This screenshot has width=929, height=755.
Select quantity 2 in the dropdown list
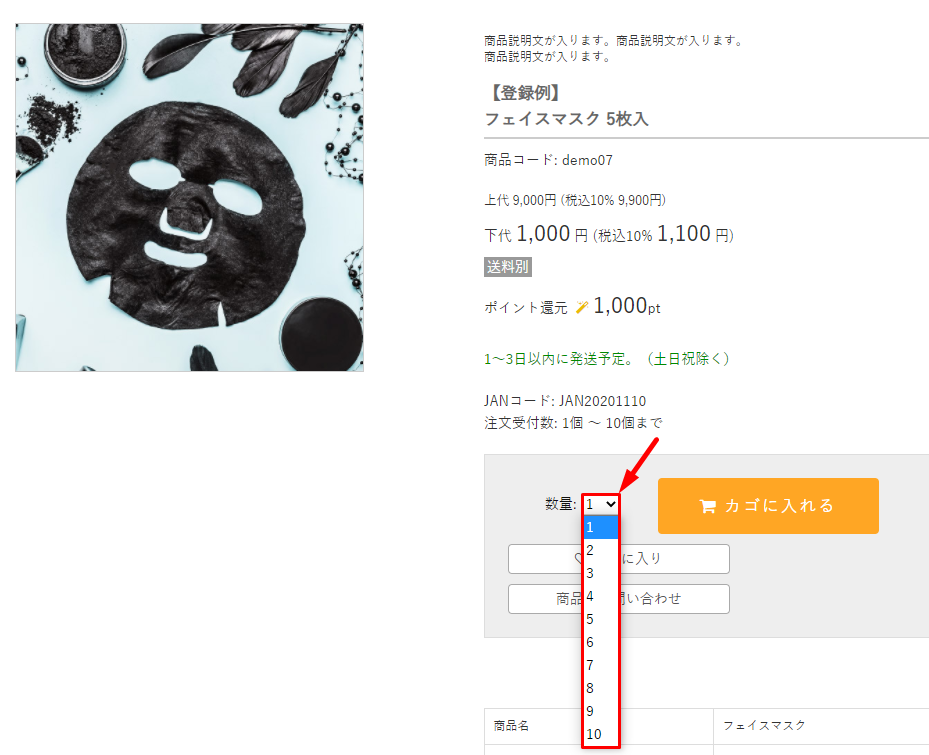click(601, 550)
